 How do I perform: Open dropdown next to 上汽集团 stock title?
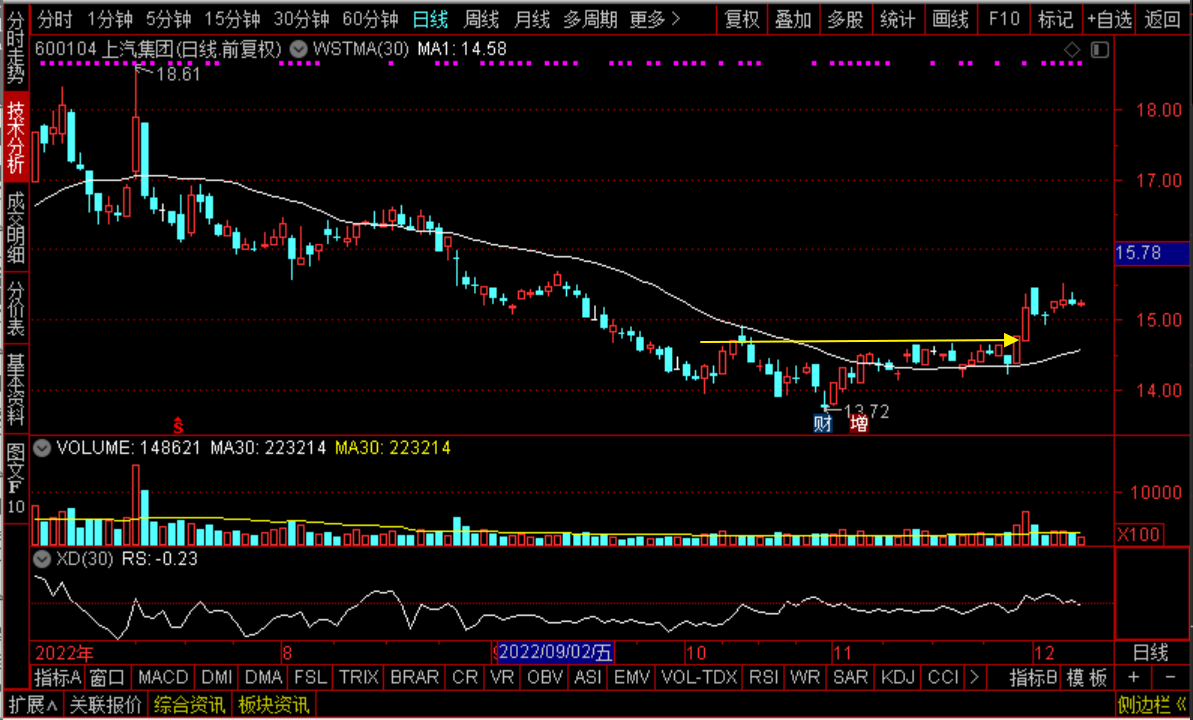point(299,50)
